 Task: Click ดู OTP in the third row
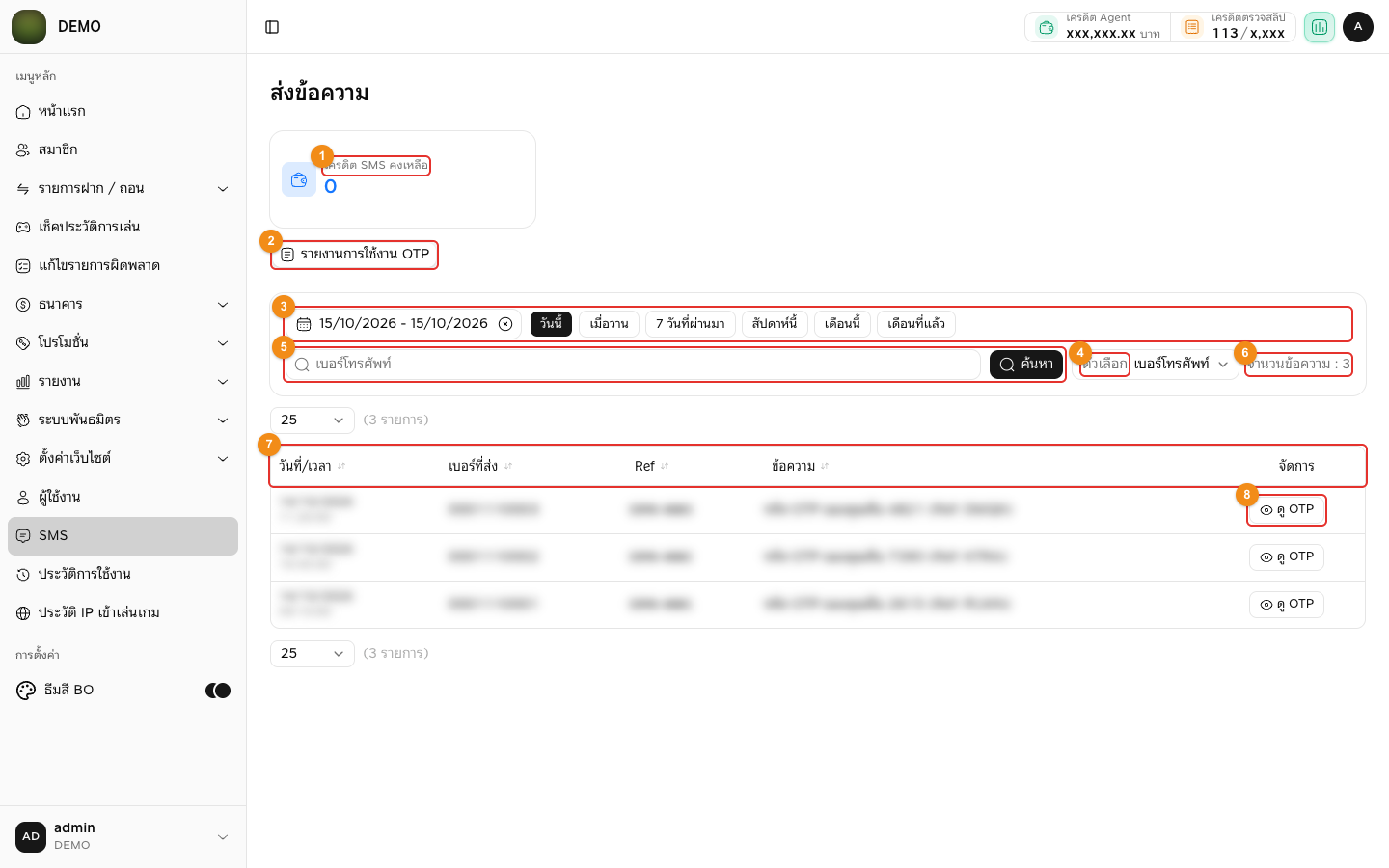tap(1287, 605)
